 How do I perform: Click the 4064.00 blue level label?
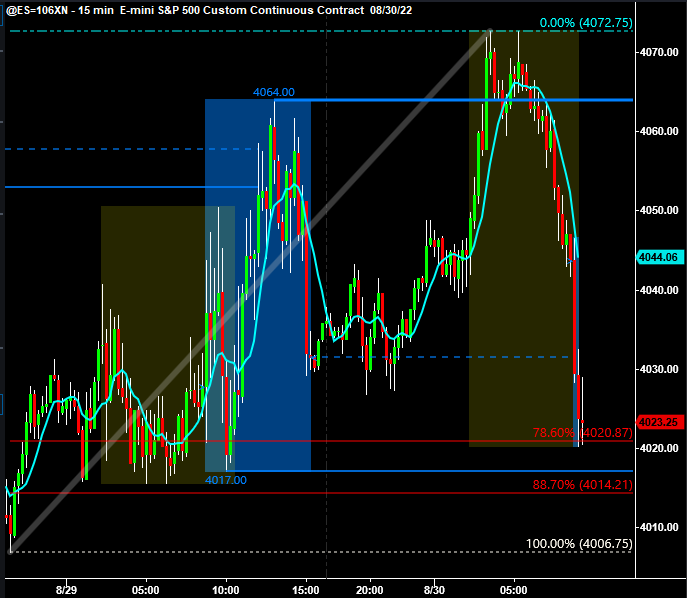pyautogui.click(x=274, y=92)
